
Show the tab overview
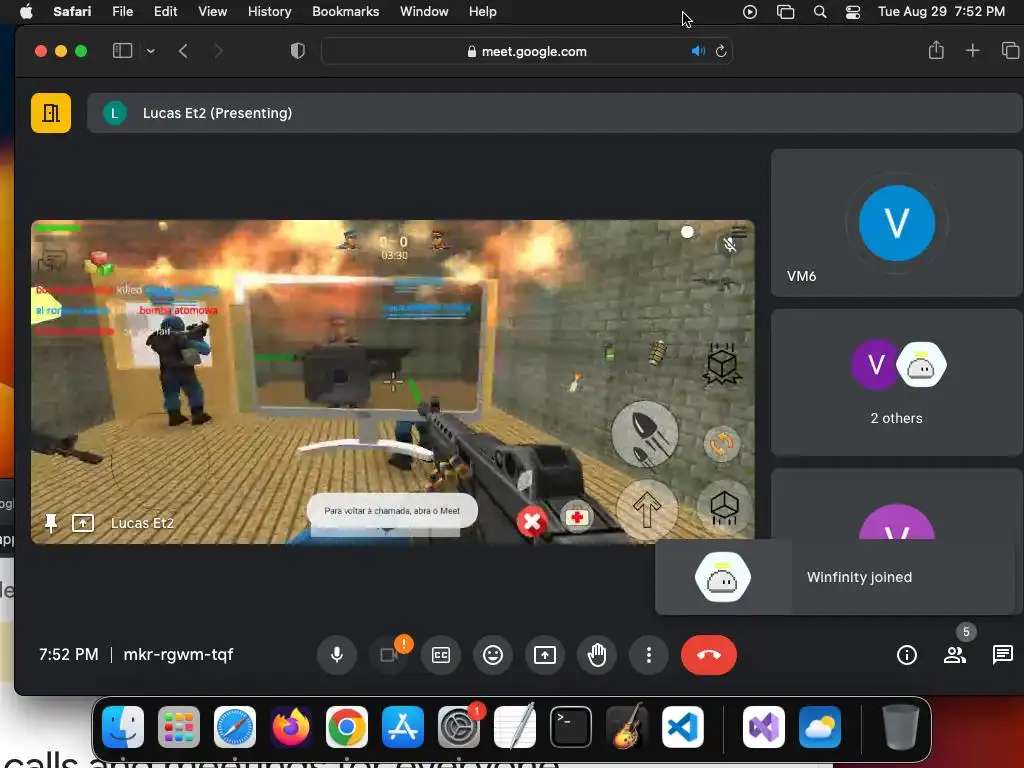pyautogui.click(x=1010, y=50)
